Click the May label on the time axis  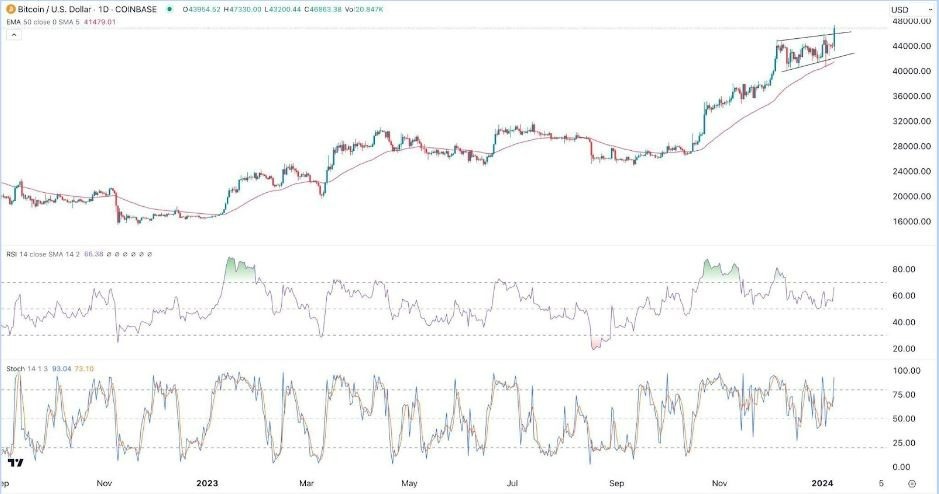coord(409,483)
